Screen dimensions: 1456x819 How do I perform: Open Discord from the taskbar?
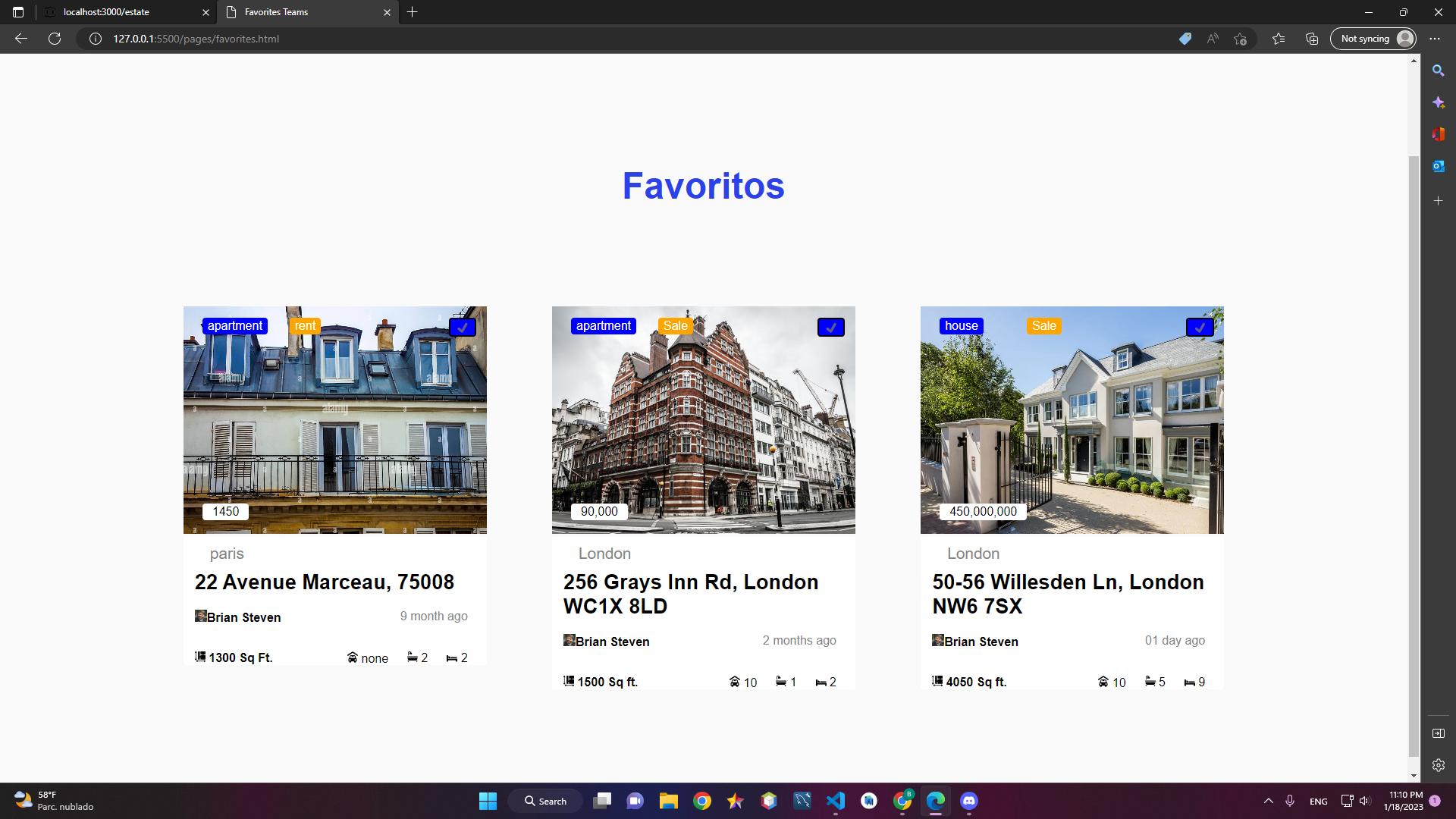968,801
